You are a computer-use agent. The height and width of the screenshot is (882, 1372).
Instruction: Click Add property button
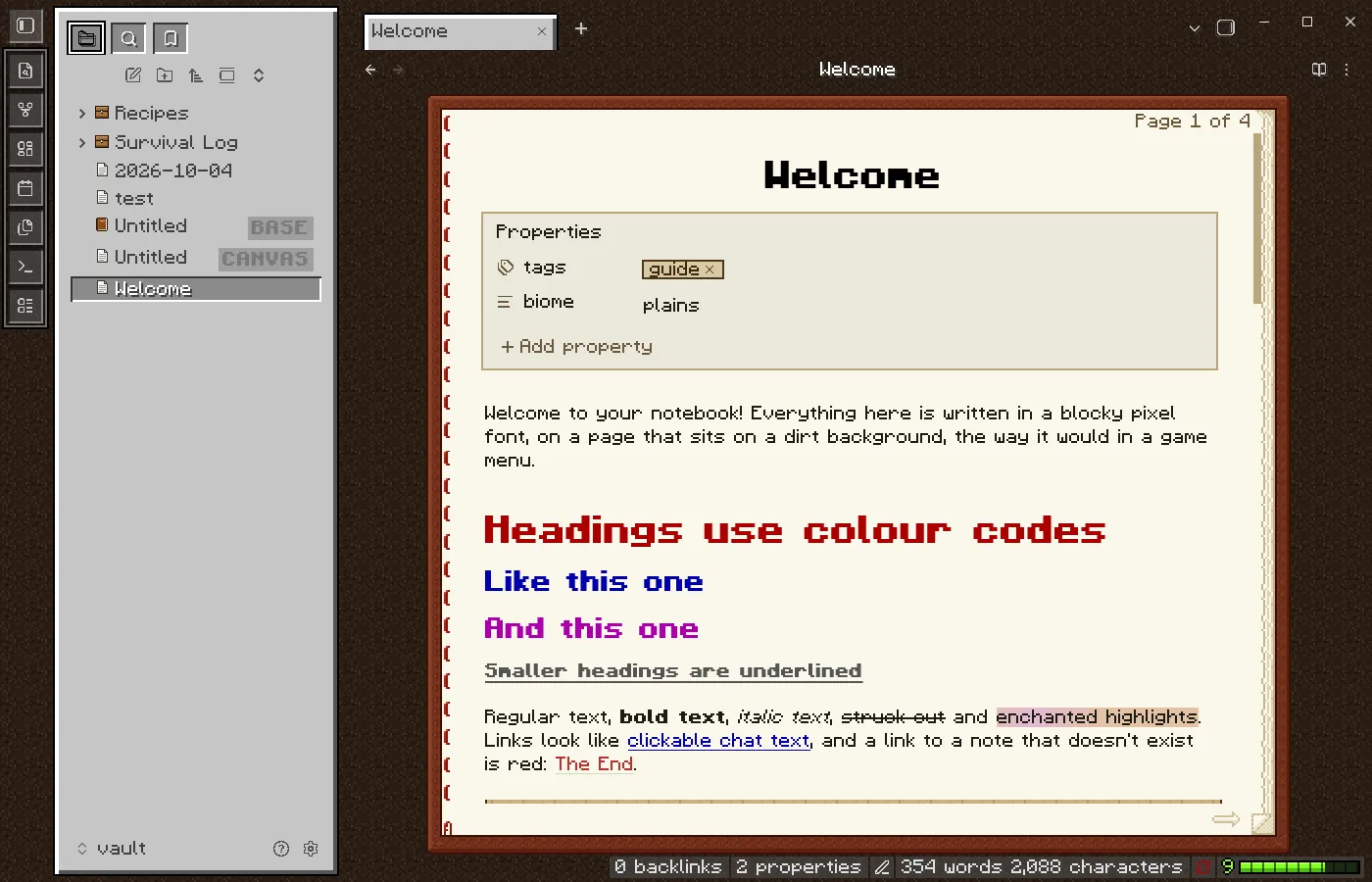click(x=576, y=347)
